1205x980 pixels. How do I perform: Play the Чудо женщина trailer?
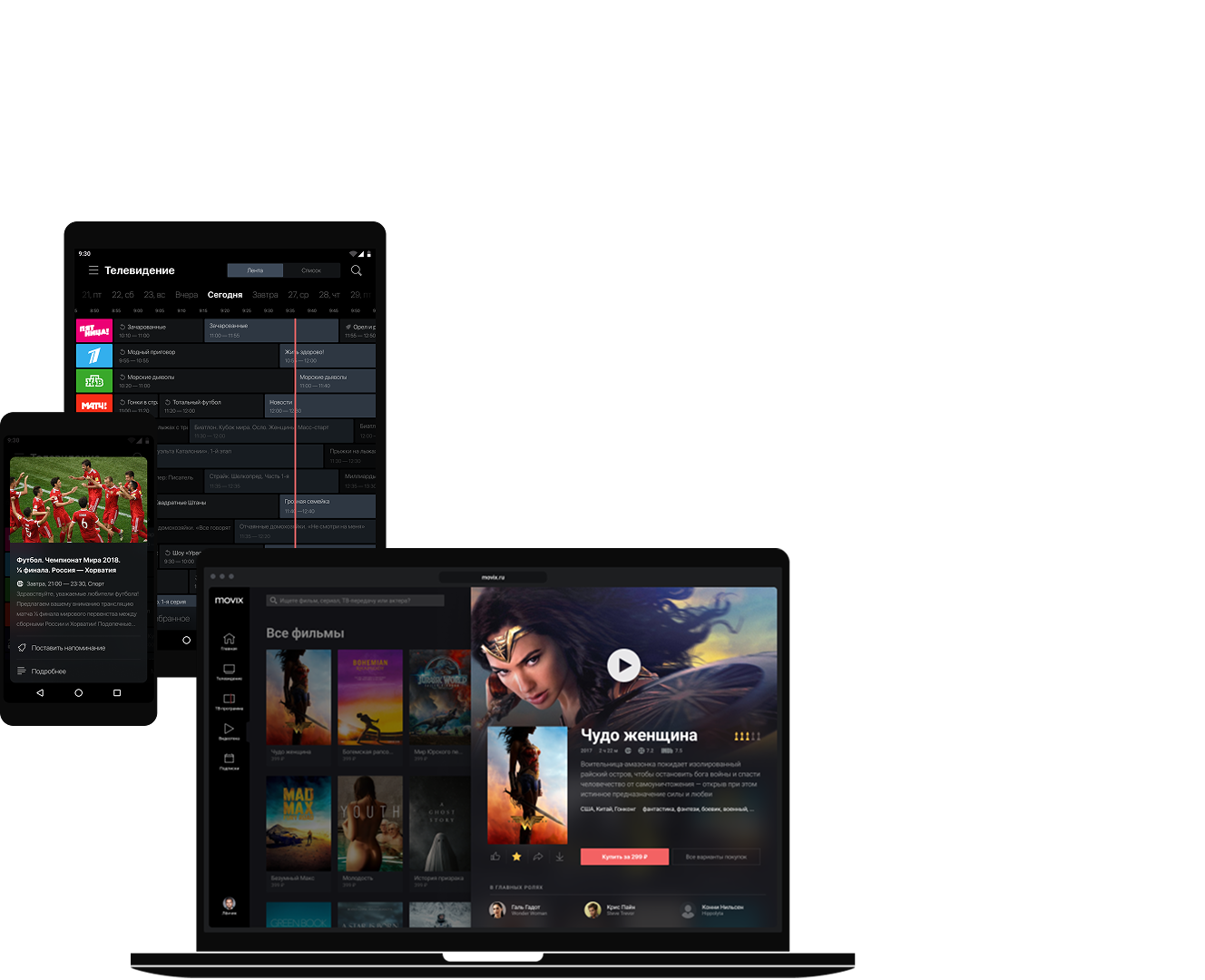(x=623, y=665)
